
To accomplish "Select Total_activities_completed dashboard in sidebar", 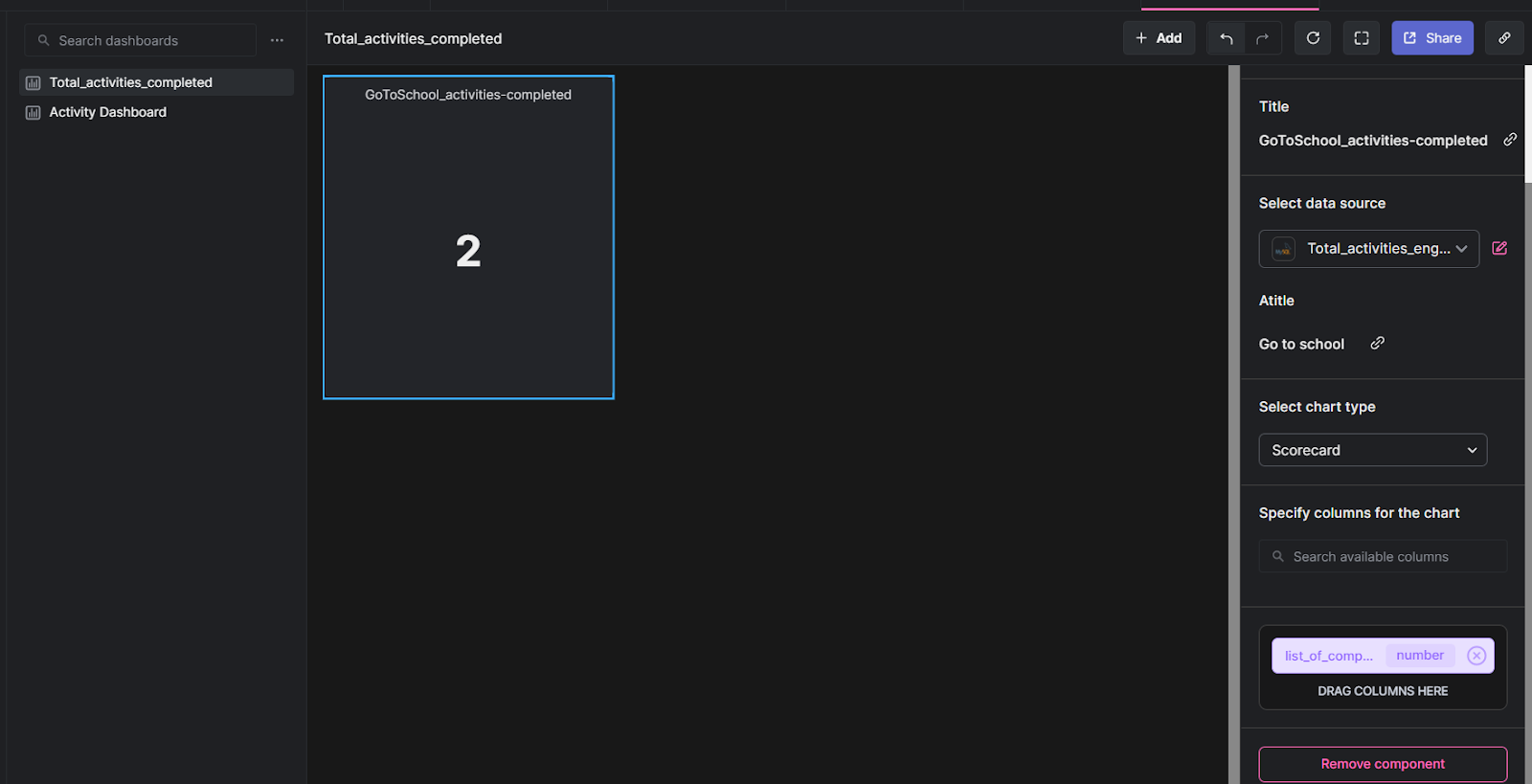I will click(x=156, y=82).
